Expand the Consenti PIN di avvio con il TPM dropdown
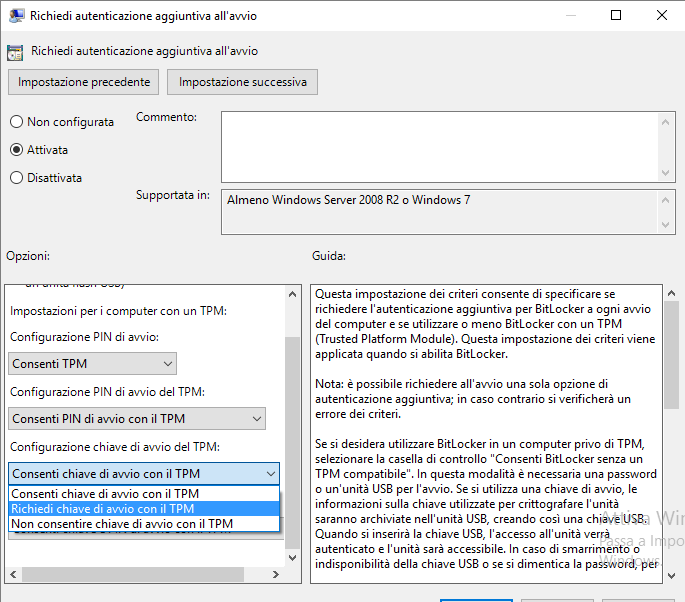The height and width of the screenshot is (602, 685). point(137,418)
